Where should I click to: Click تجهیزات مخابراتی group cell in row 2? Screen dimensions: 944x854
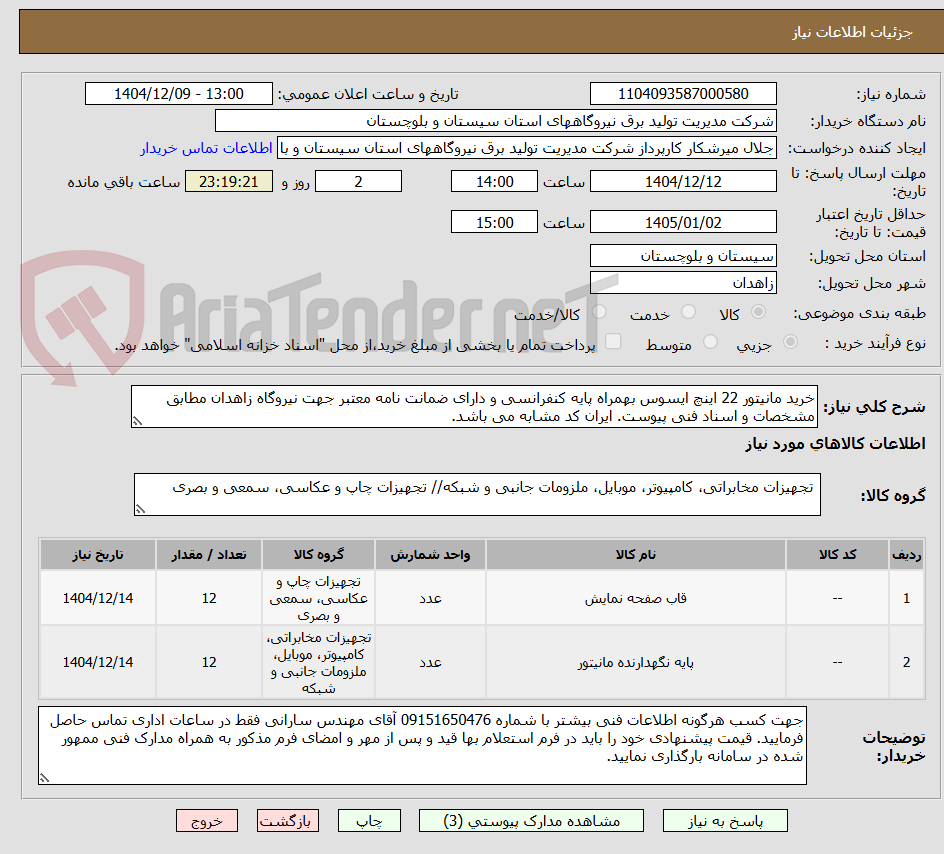click(318, 662)
